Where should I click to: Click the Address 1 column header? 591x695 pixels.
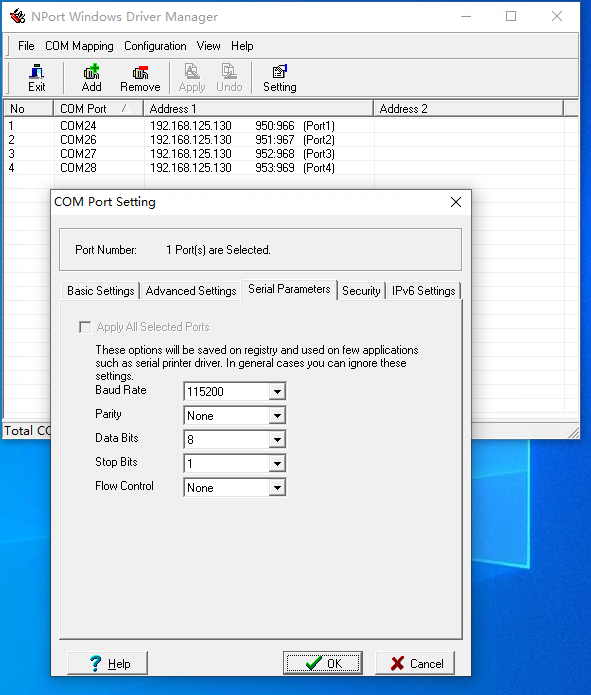point(258,109)
